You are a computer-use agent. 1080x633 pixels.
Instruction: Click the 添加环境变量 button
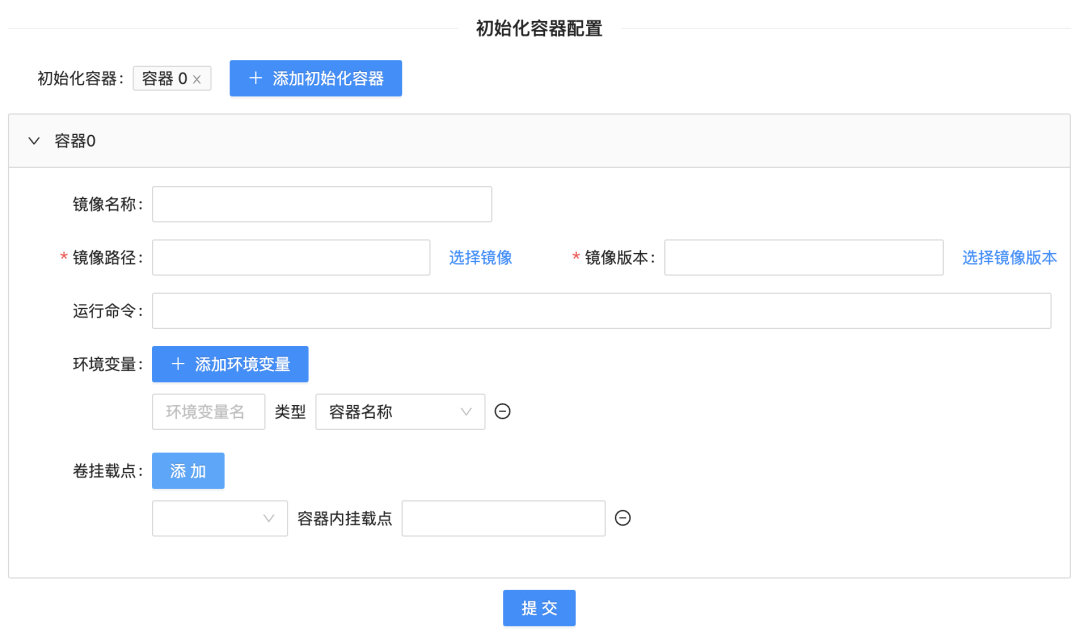point(230,364)
